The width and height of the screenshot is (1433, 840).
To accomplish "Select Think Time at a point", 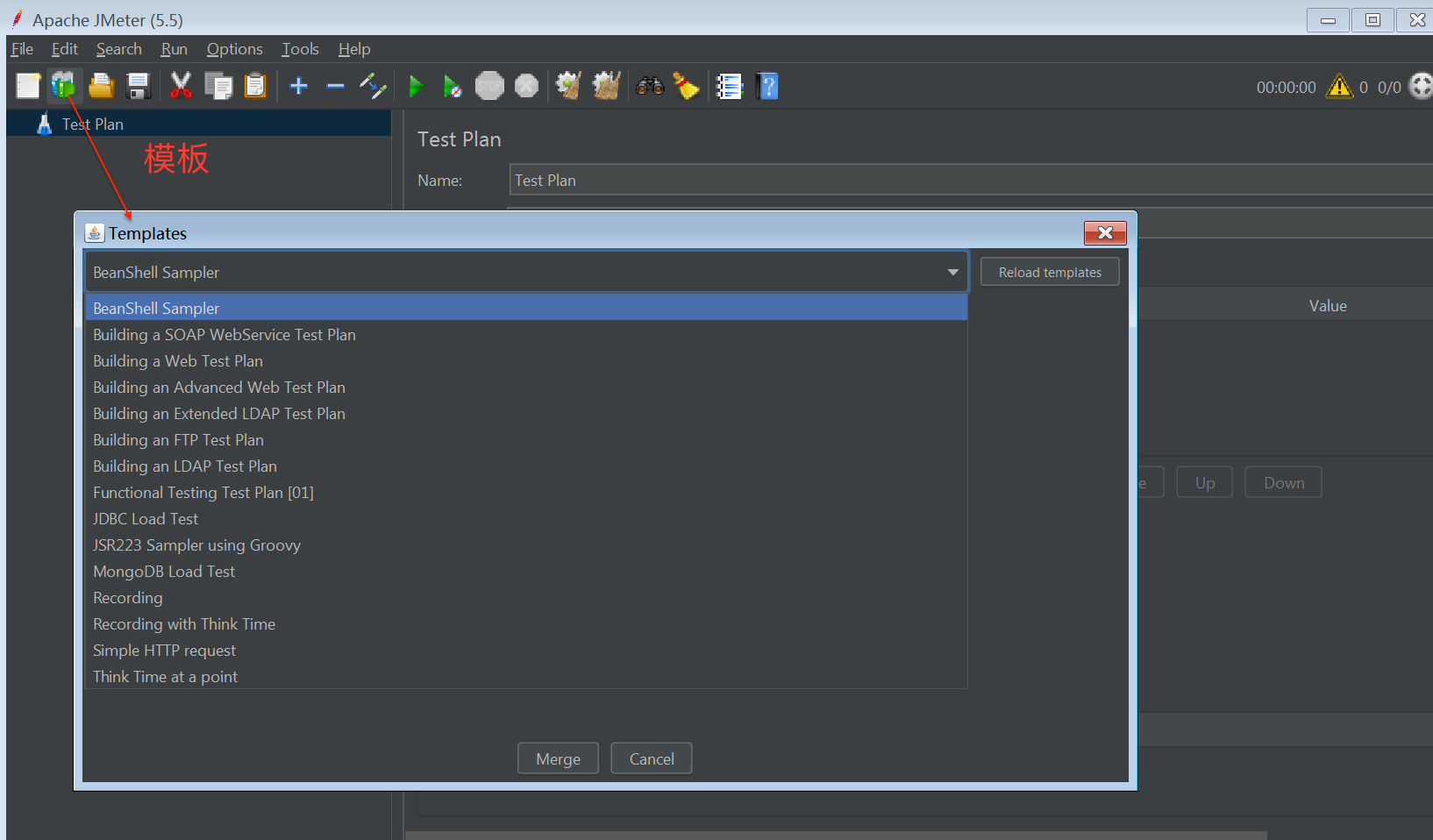I will [x=526, y=676].
